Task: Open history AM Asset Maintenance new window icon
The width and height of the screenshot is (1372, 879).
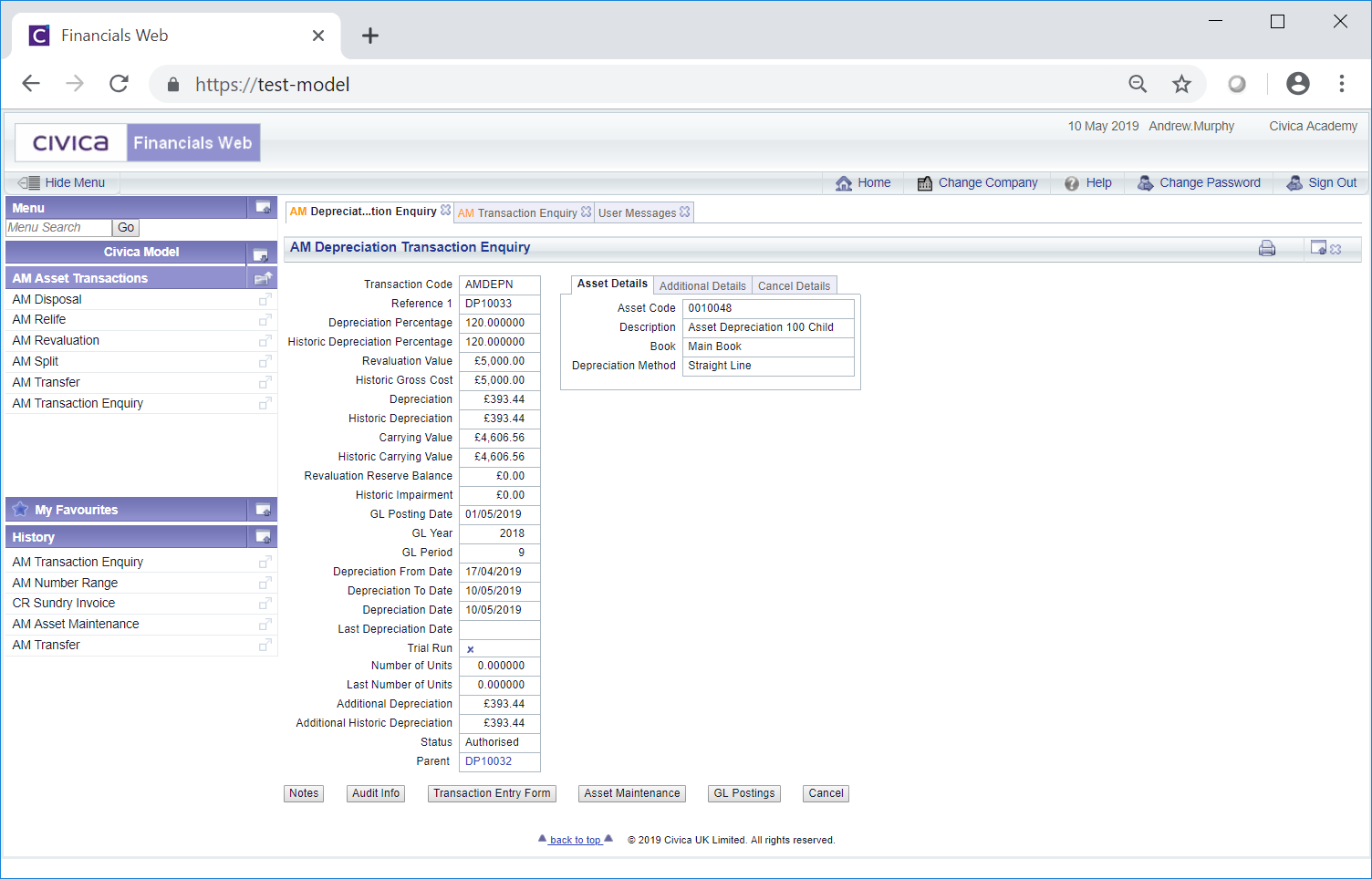Action: coord(265,625)
